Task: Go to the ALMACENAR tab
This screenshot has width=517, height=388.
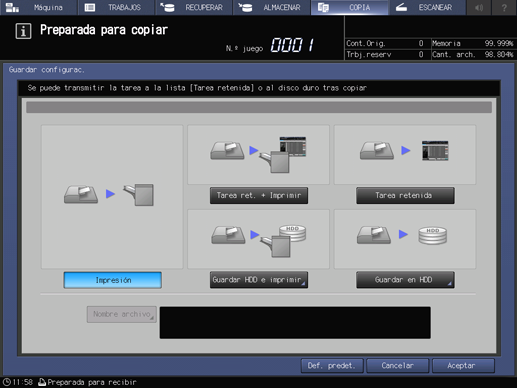Action: pyautogui.click(x=272, y=7)
